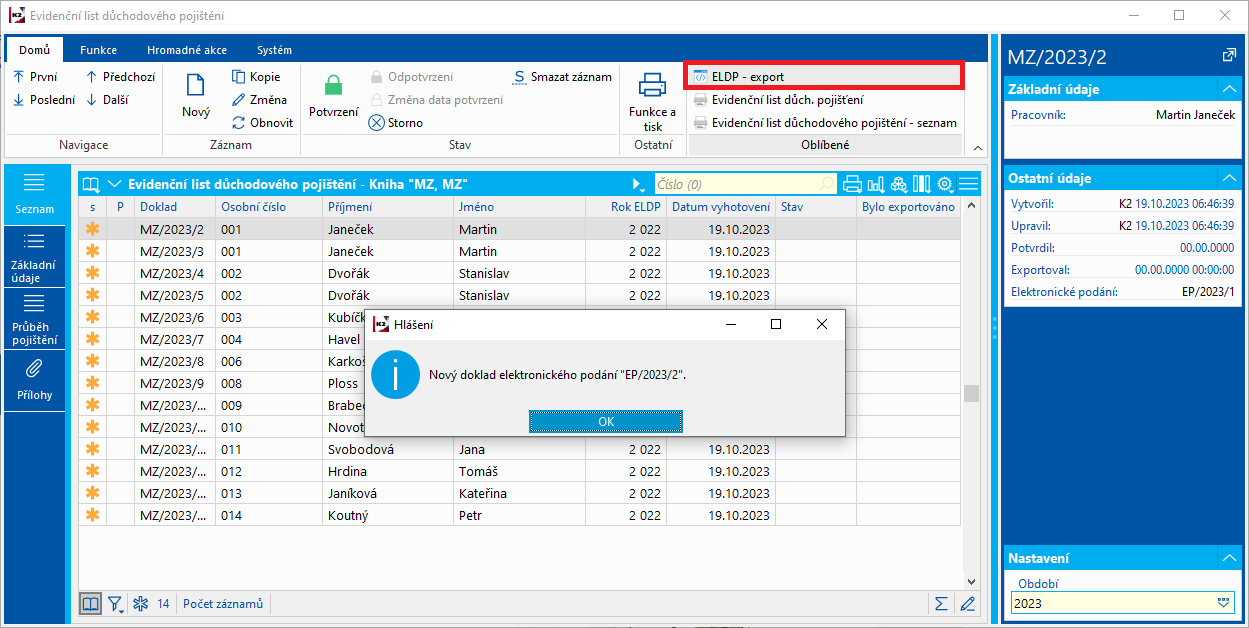This screenshot has width=1249, height=628.
Task: Switch to the Hromadné akce ribbon tab
Action: pos(186,50)
